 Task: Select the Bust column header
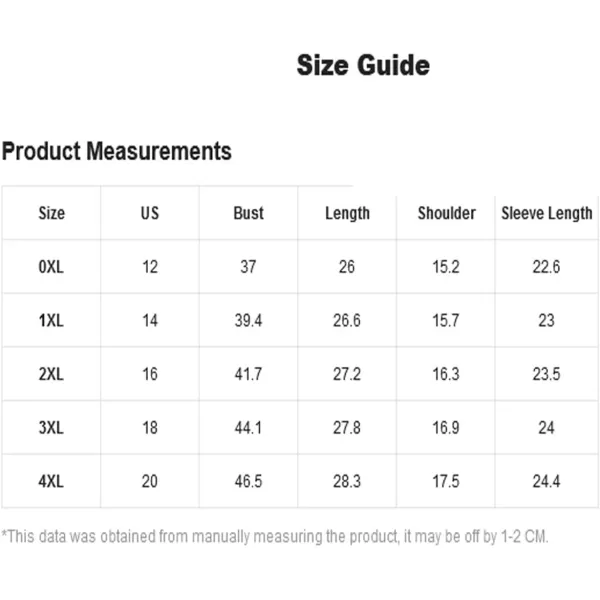248,213
